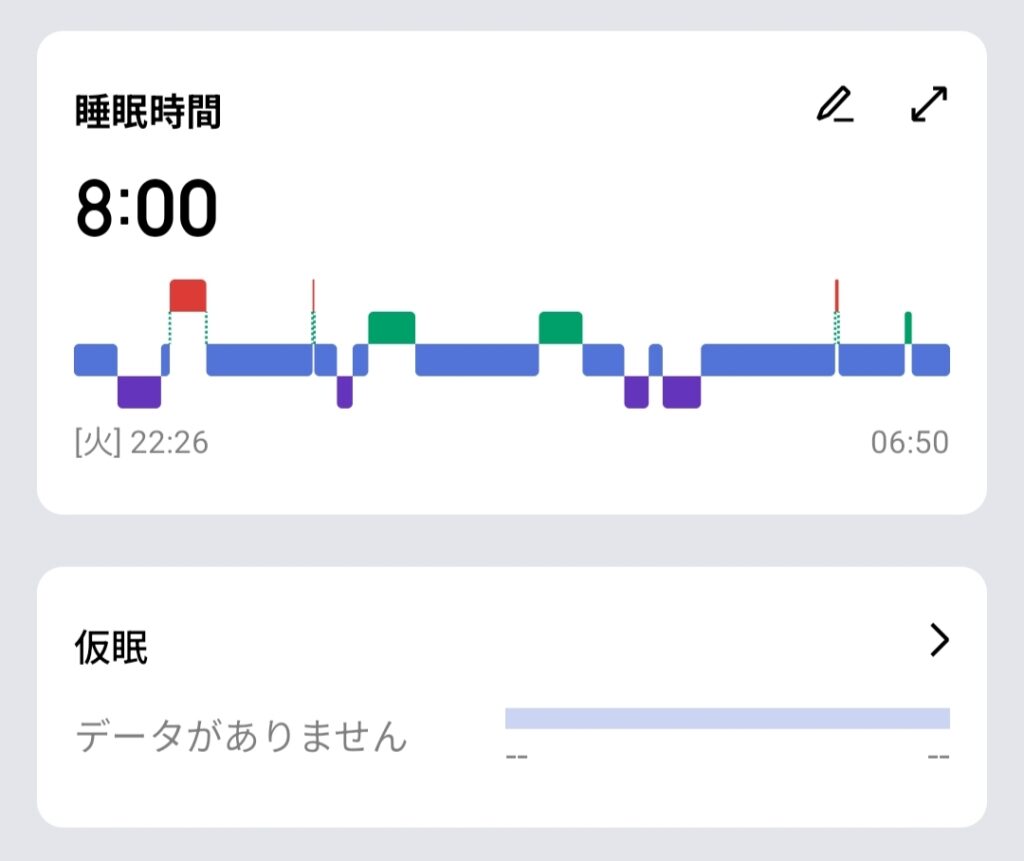Click the widest purple deep-sleep block on right
The width and height of the screenshot is (1024, 861).
coord(681,392)
